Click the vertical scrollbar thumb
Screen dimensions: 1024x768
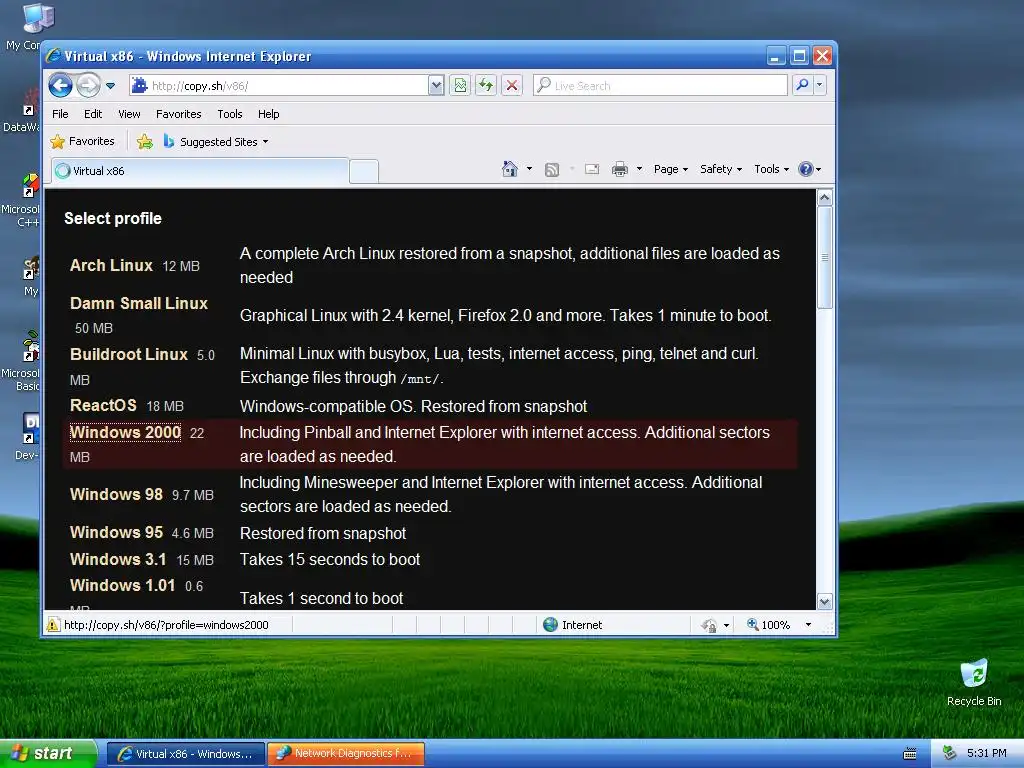click(825, 257)
